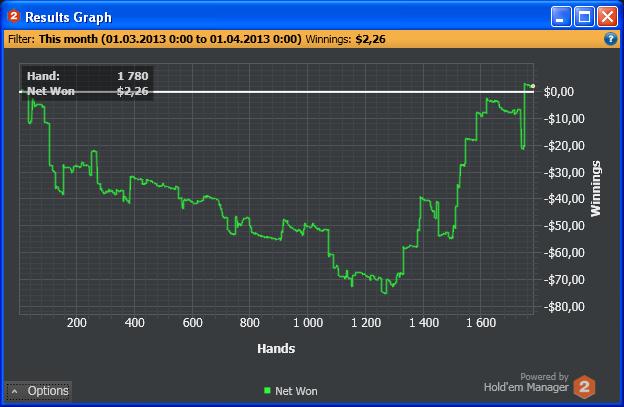Click the -$80,00 axis label
Screen dimensions: 624x407
564,307
